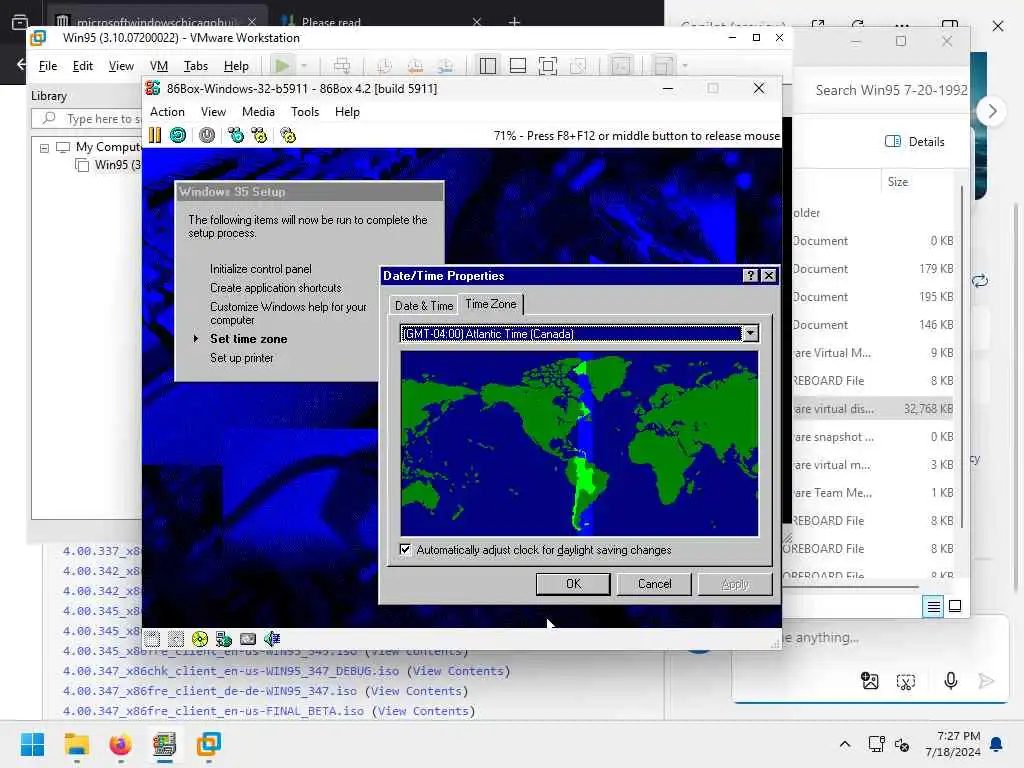Open the VMware Edit menu

click(x=82, y=66)
